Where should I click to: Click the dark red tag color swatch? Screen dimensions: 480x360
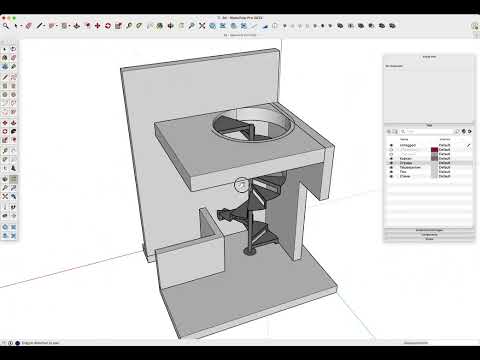tap(434, 150)
